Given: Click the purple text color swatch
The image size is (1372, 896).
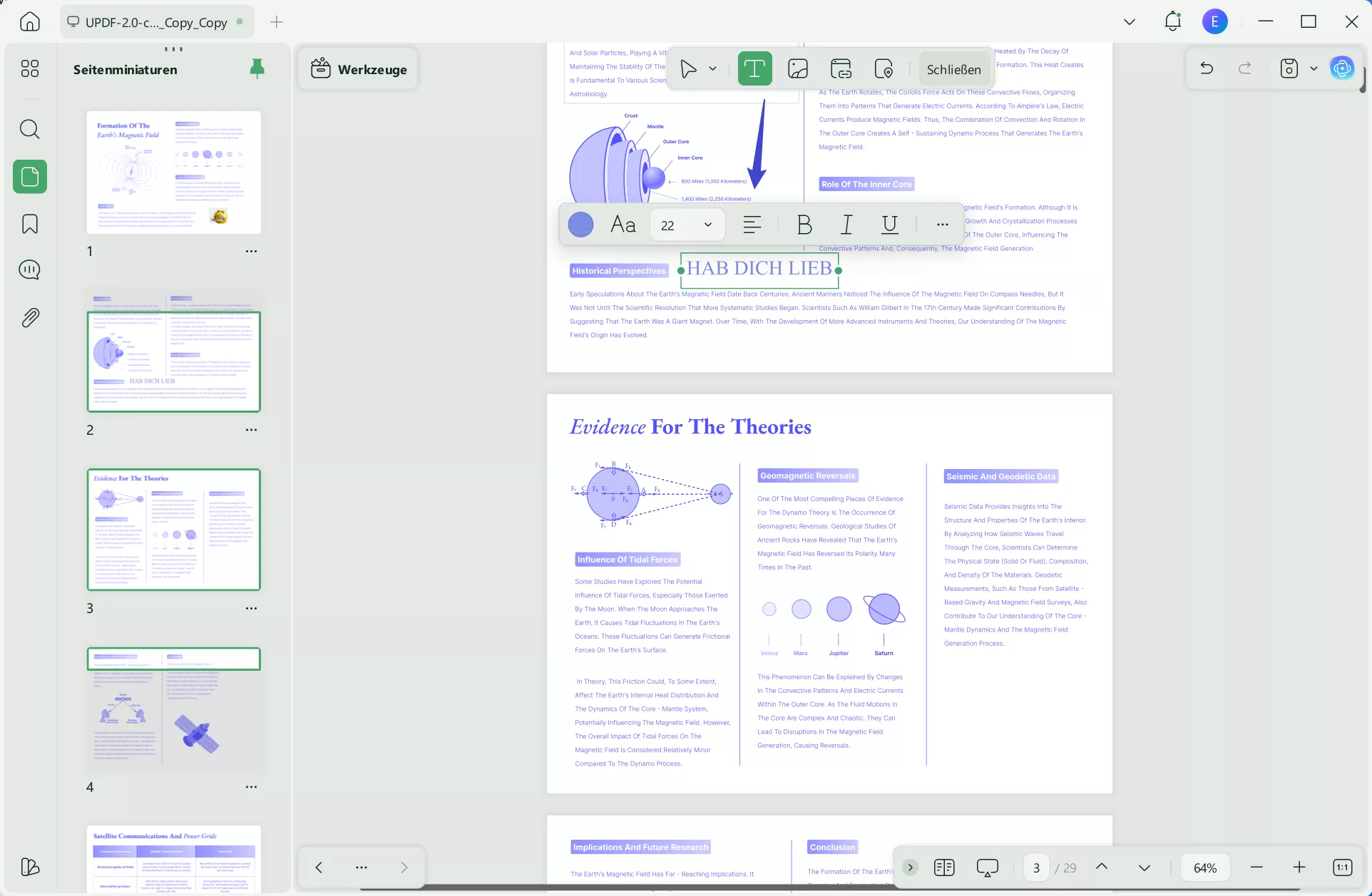Looking at the screenshot, I should click(x=580, y=225).
